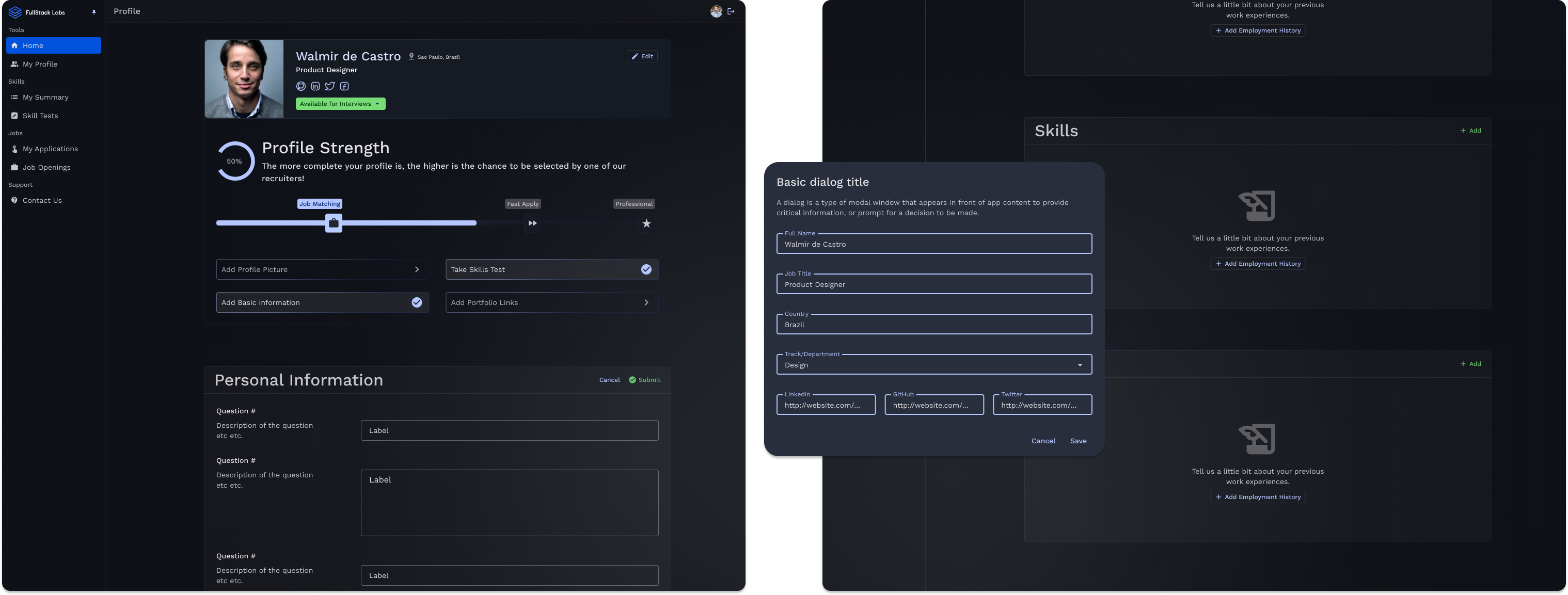Click the Professional star milestone icon
This screenshot has width=1568, height=595.
click(646, 223)
